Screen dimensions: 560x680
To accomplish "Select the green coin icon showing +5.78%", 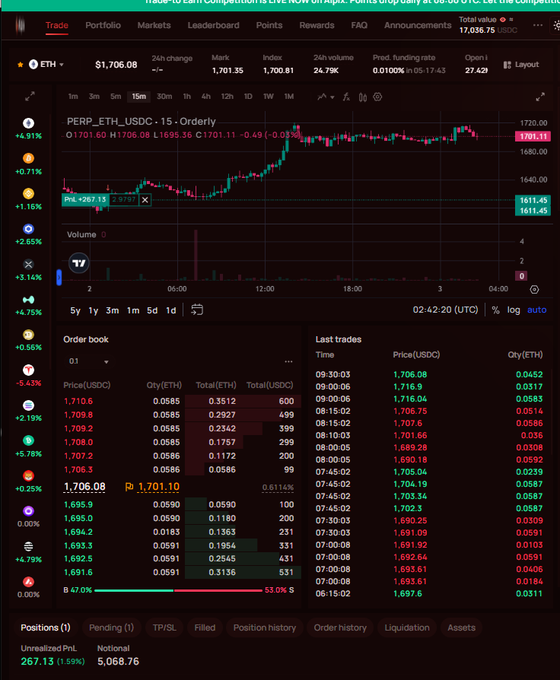I will tap(29, 441).
